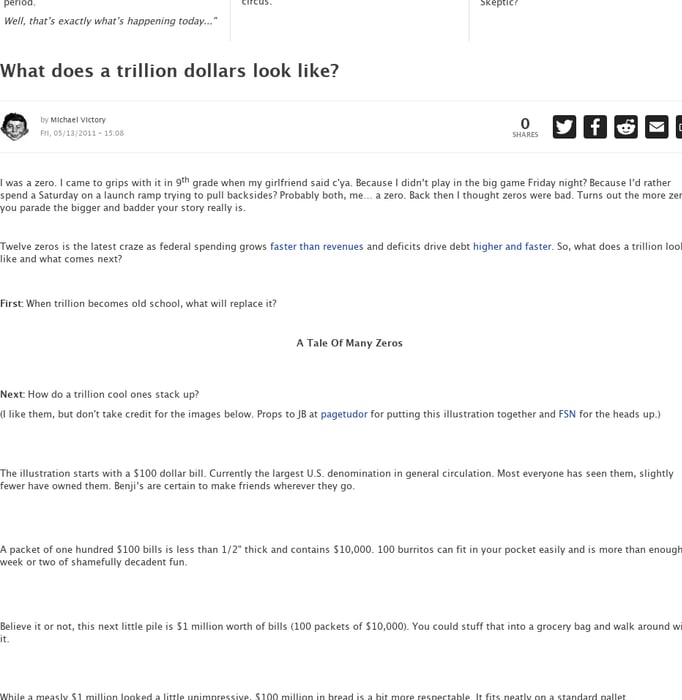Click the bold 'Next' paragraph label

(x=12, y=394)
